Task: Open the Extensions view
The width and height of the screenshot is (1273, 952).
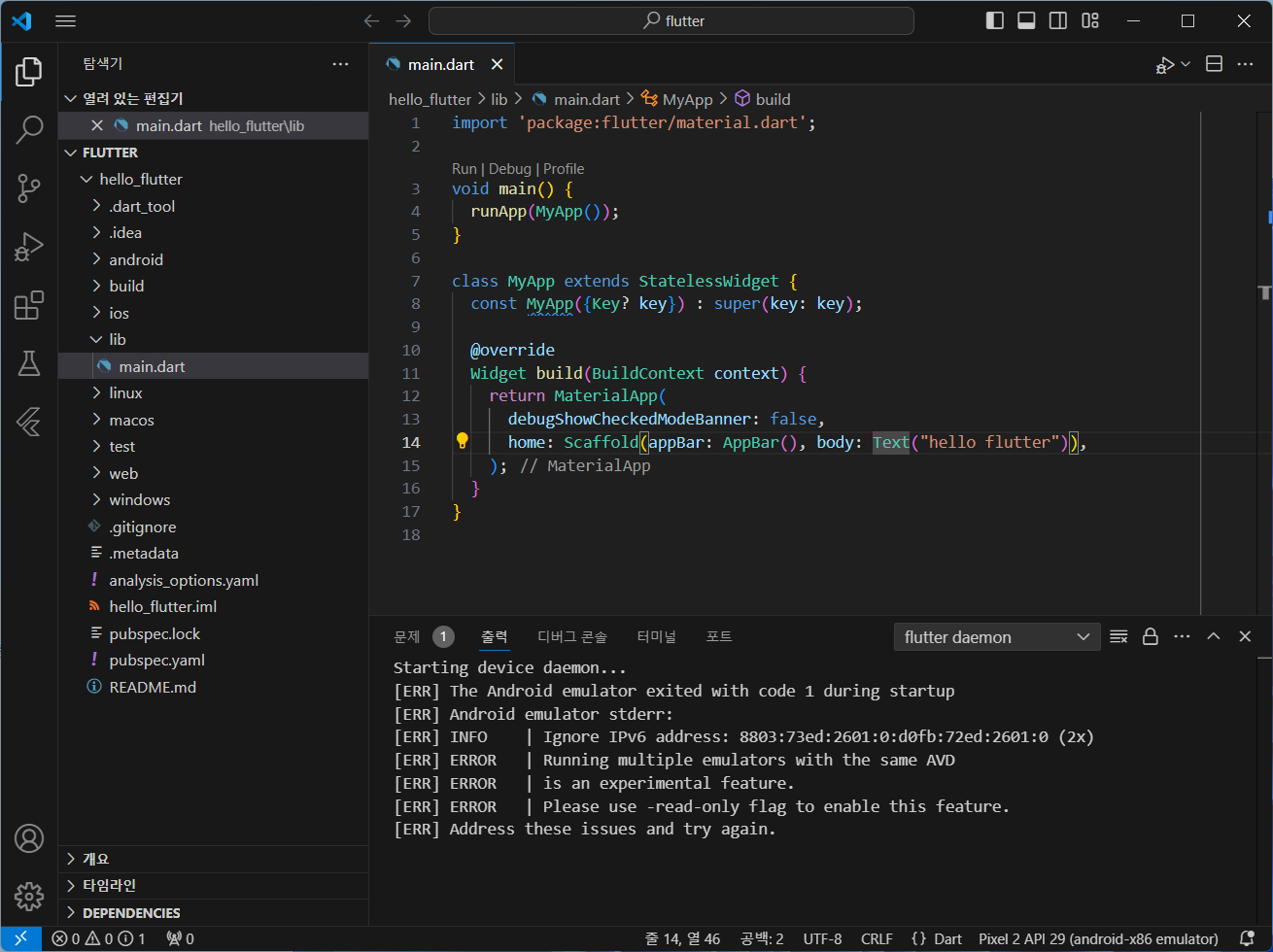Action: pyautogui.click(x=29, y=305)
